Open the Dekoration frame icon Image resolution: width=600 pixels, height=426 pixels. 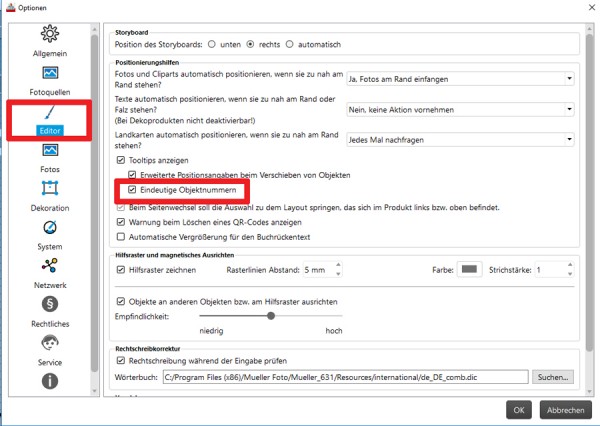(50, 188)
